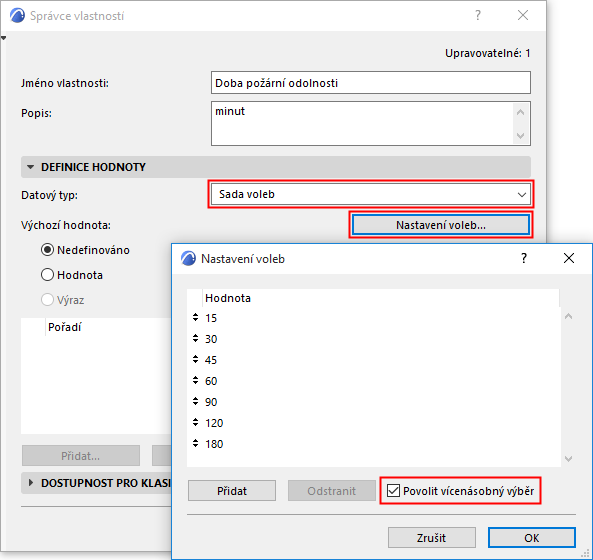Select the Hodnota radio button

(47, 275)
